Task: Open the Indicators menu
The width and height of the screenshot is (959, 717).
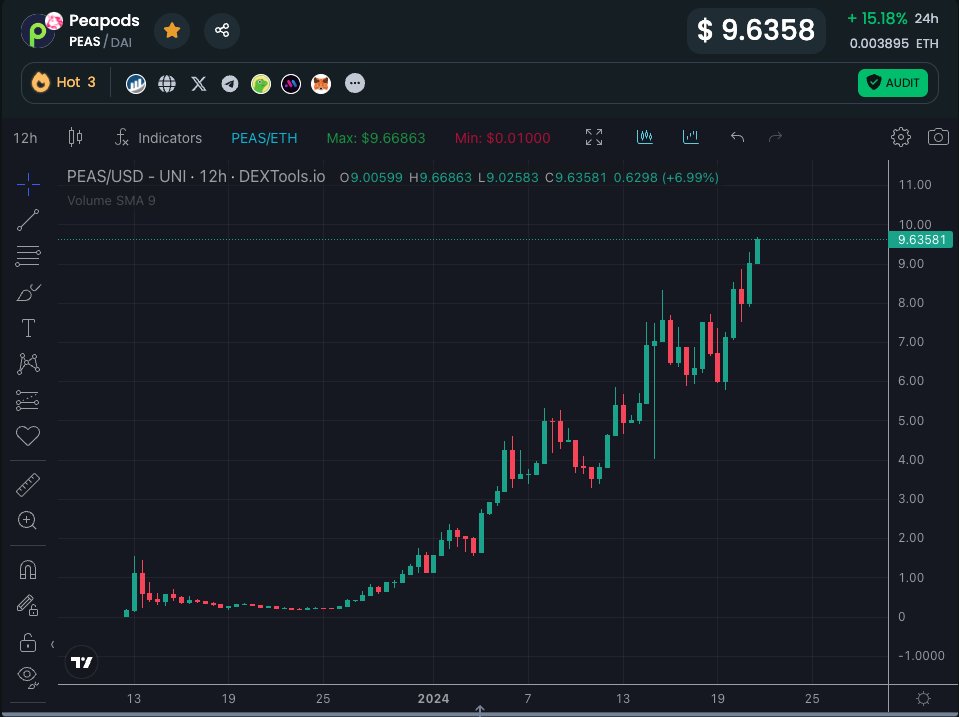Action: [x=158, y=138]
